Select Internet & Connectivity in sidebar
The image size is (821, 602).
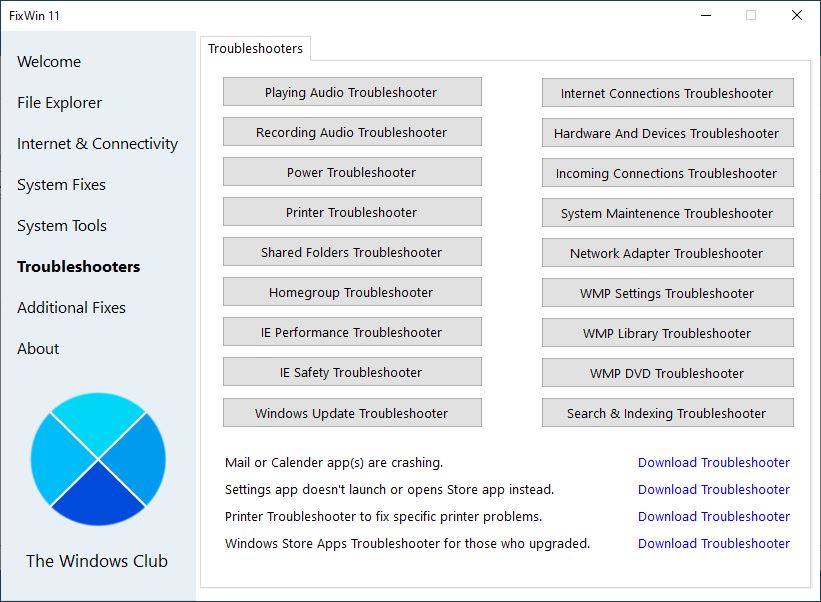[x=97, y=143]
